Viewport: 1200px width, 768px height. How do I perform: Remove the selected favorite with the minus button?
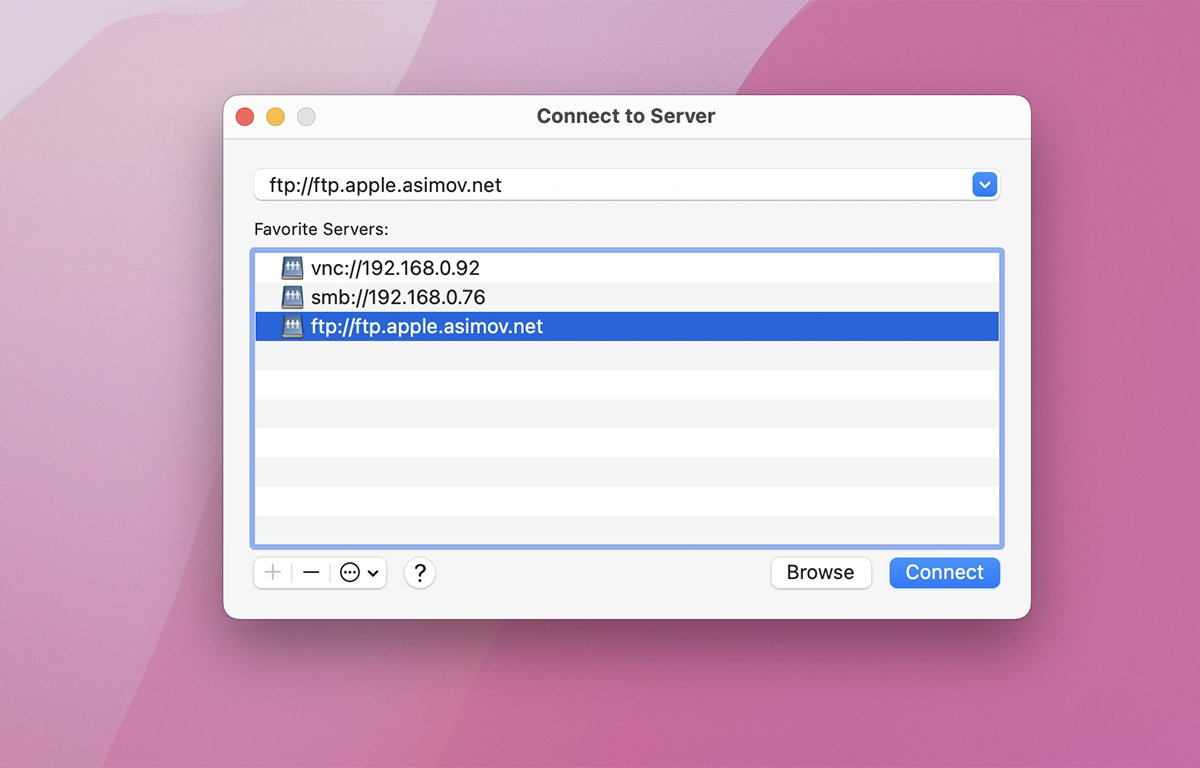[x=311, y=573]
